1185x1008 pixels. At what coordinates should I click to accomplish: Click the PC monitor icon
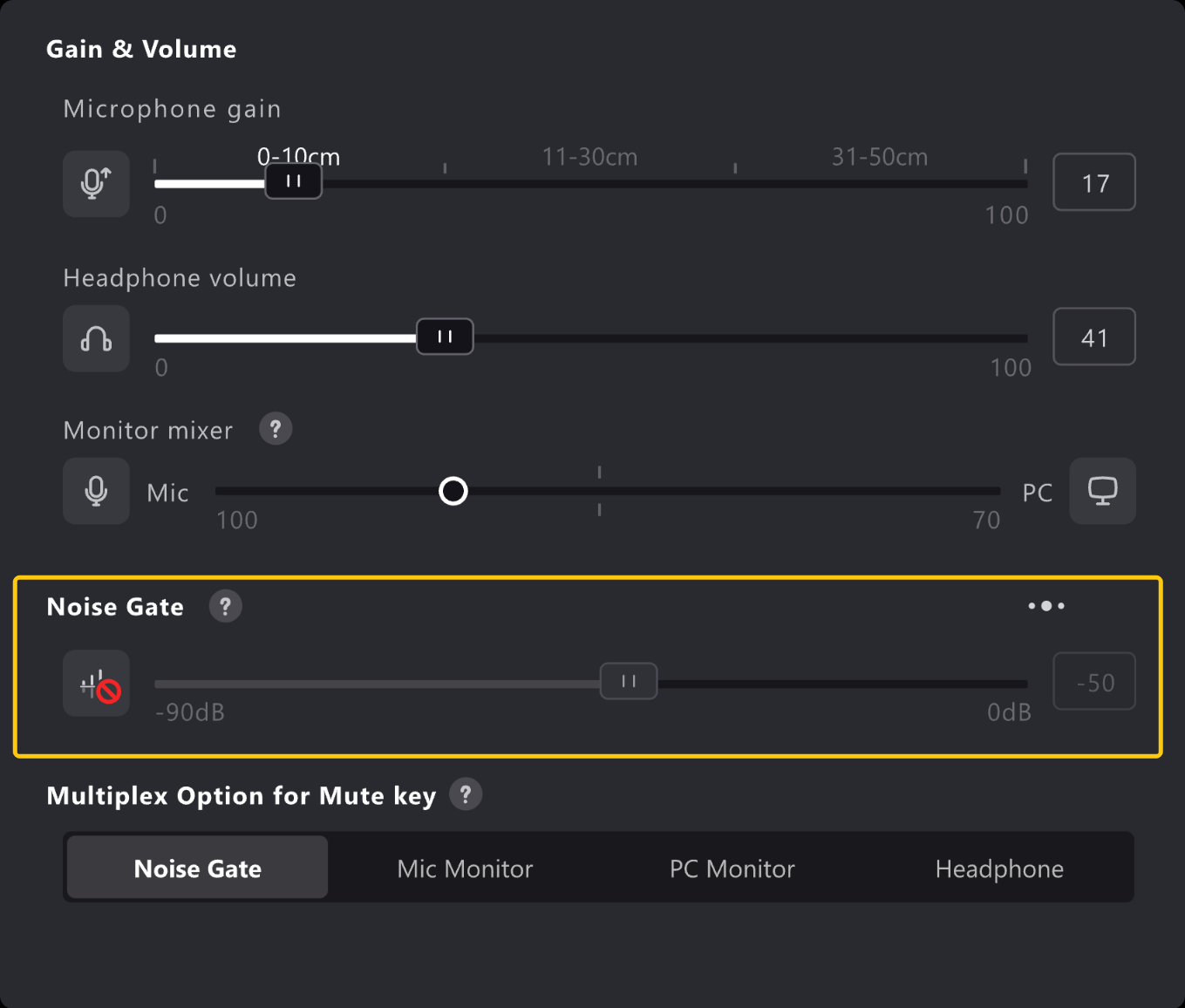tap(1102, 491)
